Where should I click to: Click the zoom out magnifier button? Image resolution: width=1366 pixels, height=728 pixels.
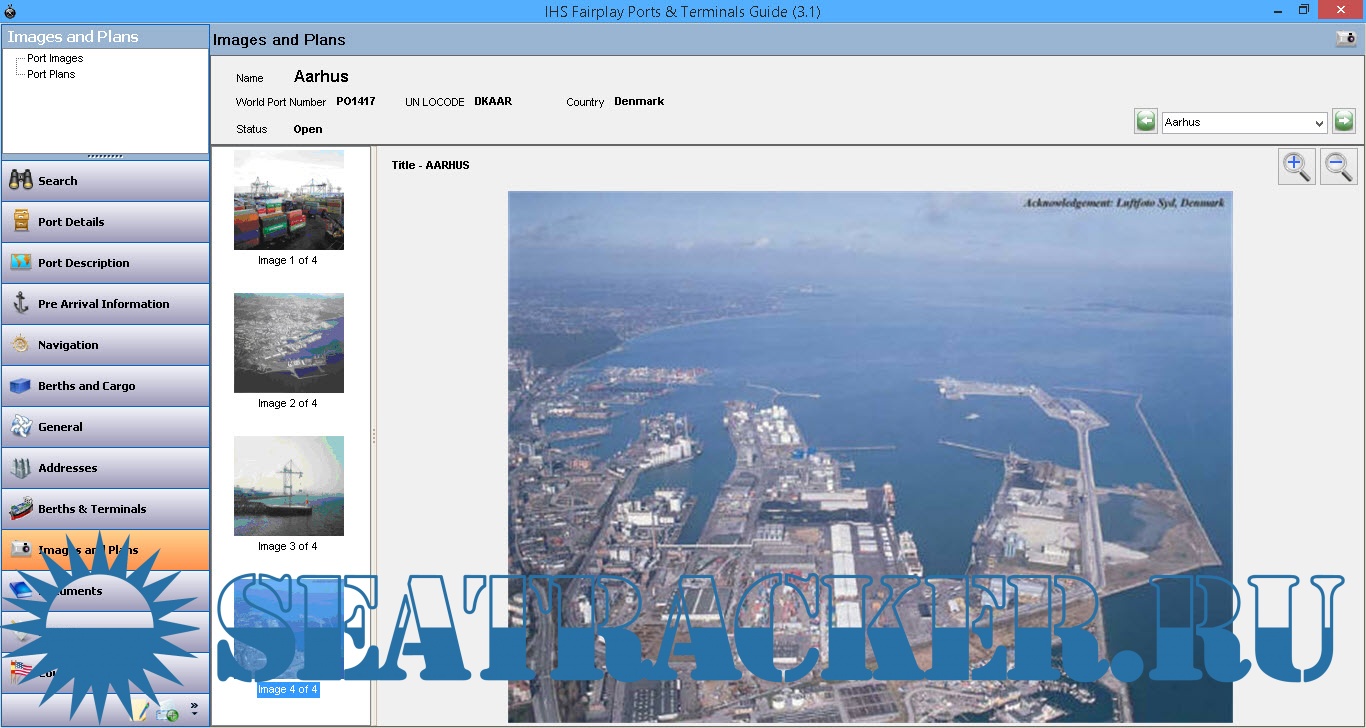click(1339, 166)
